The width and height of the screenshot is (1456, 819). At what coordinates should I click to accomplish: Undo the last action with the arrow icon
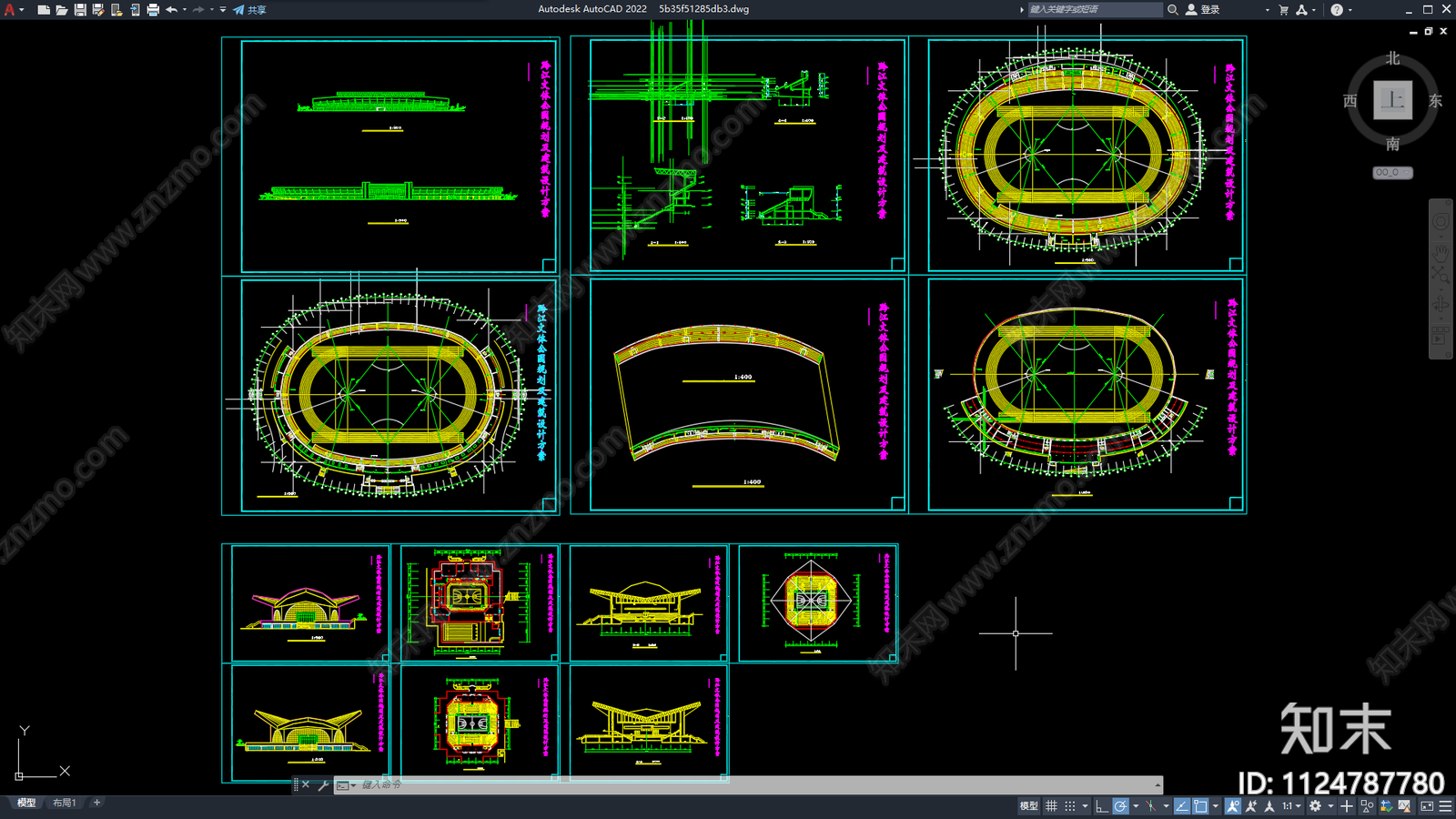tap(171, 10)
